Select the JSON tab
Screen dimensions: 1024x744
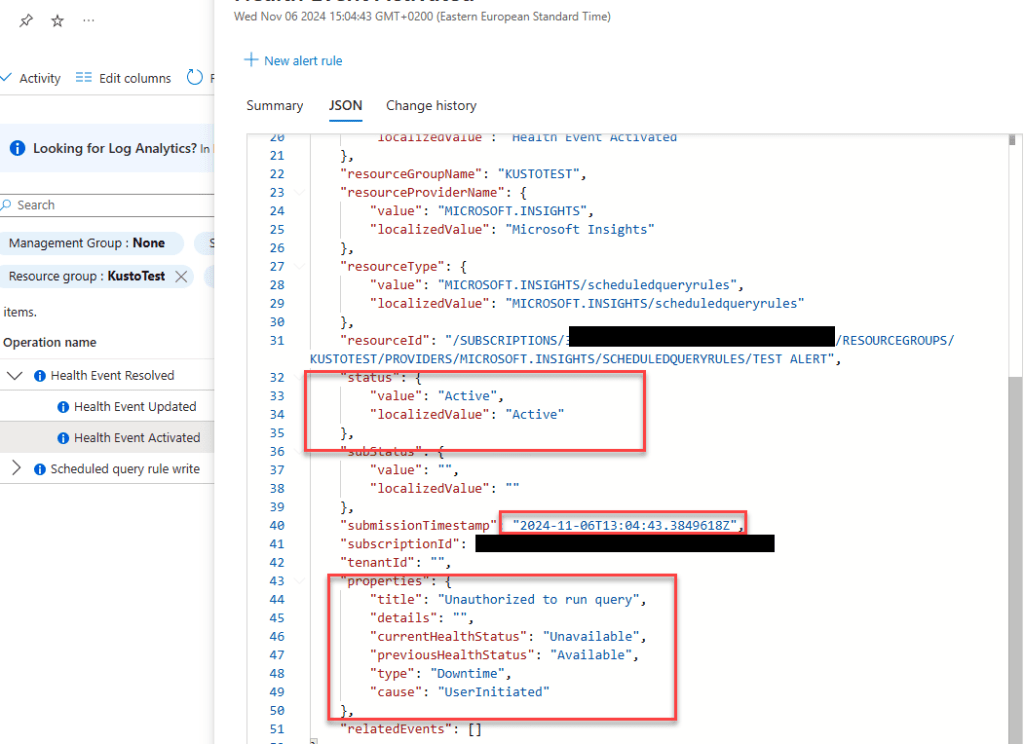(345, 106)
